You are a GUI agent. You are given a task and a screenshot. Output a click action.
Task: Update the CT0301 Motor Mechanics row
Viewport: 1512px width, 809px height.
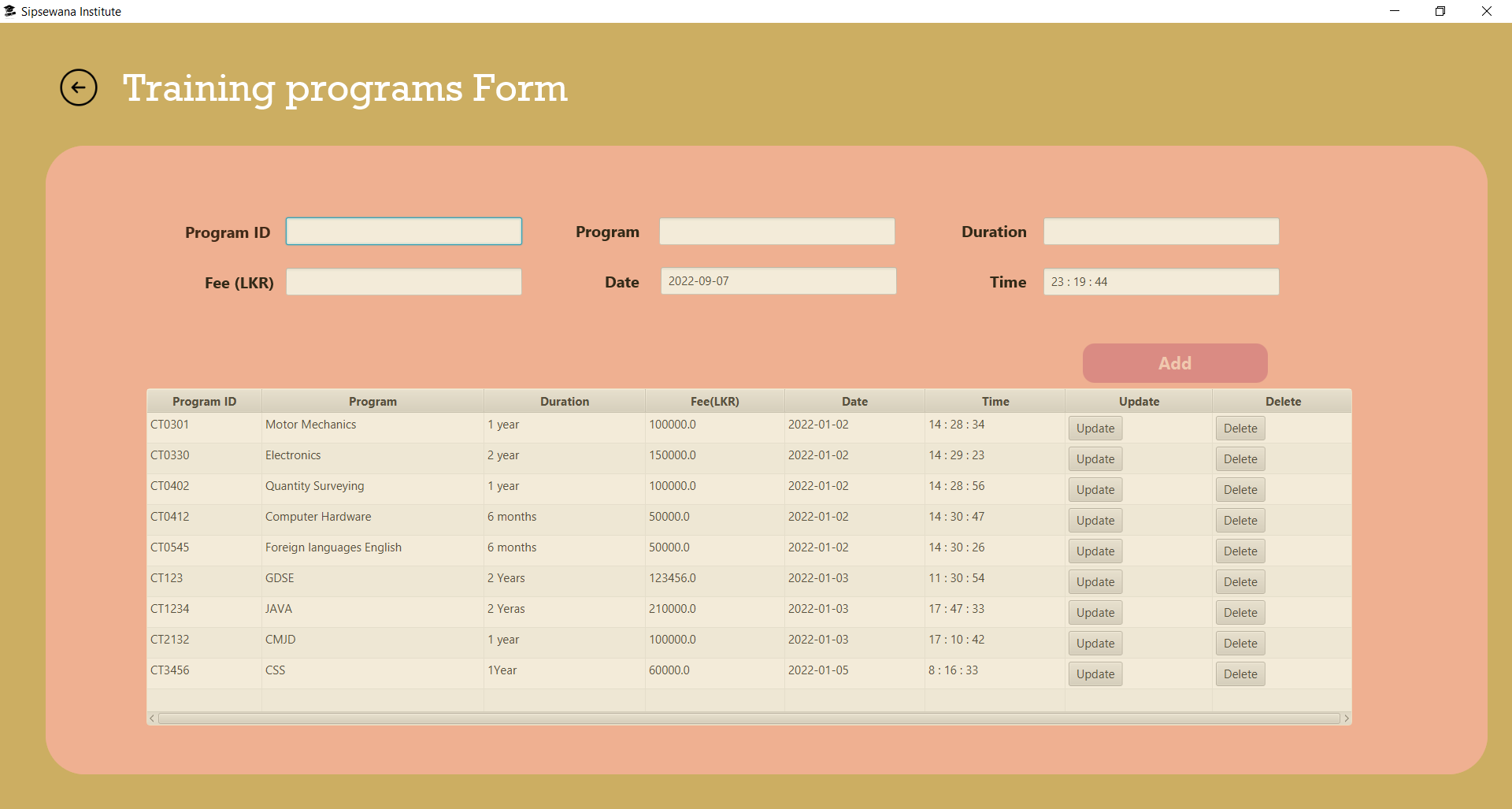click(x=1095, y=429)
